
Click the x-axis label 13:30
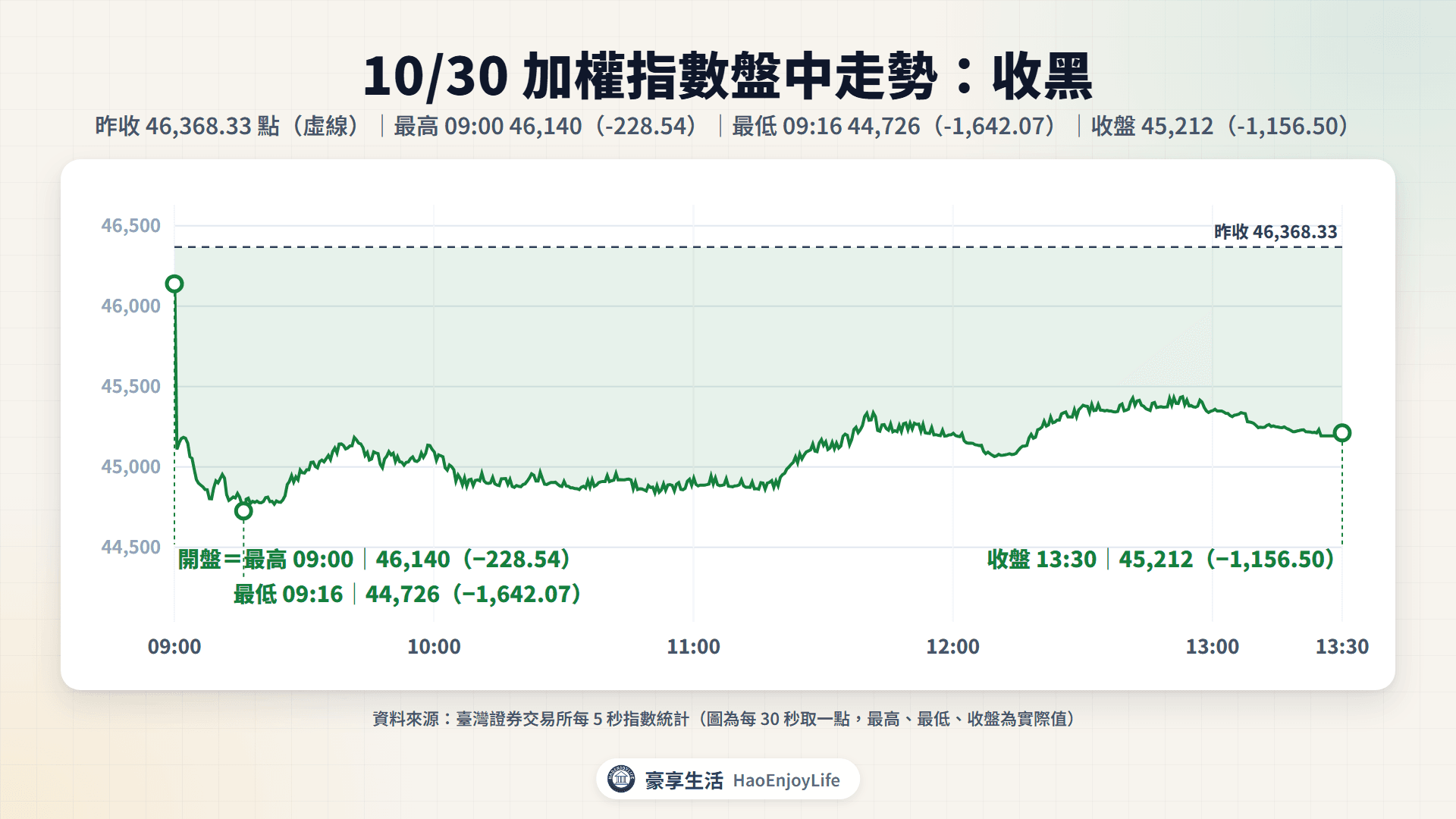(1341, 647)
